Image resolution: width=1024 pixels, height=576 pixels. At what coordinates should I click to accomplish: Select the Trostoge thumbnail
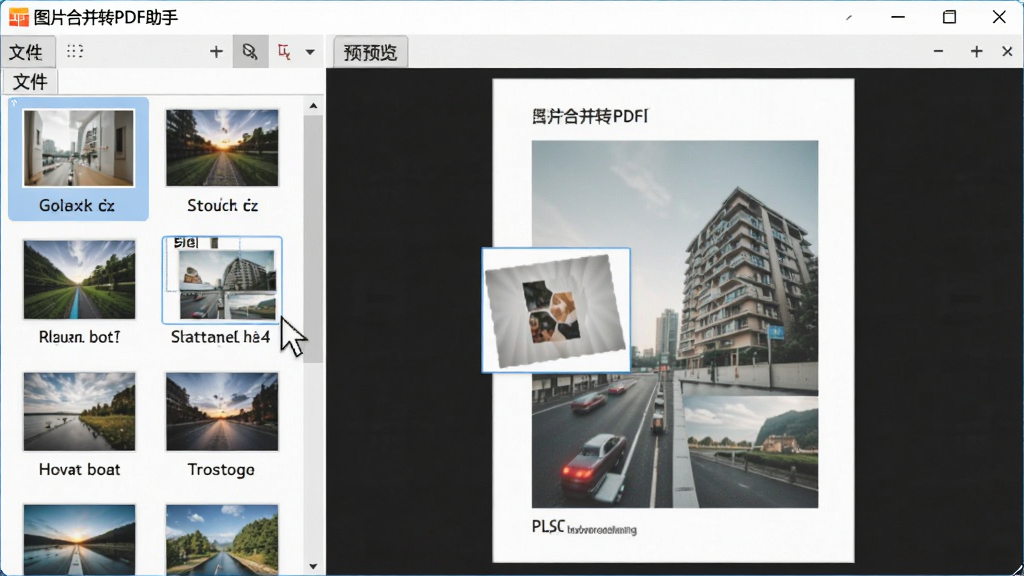pos(222,411)
